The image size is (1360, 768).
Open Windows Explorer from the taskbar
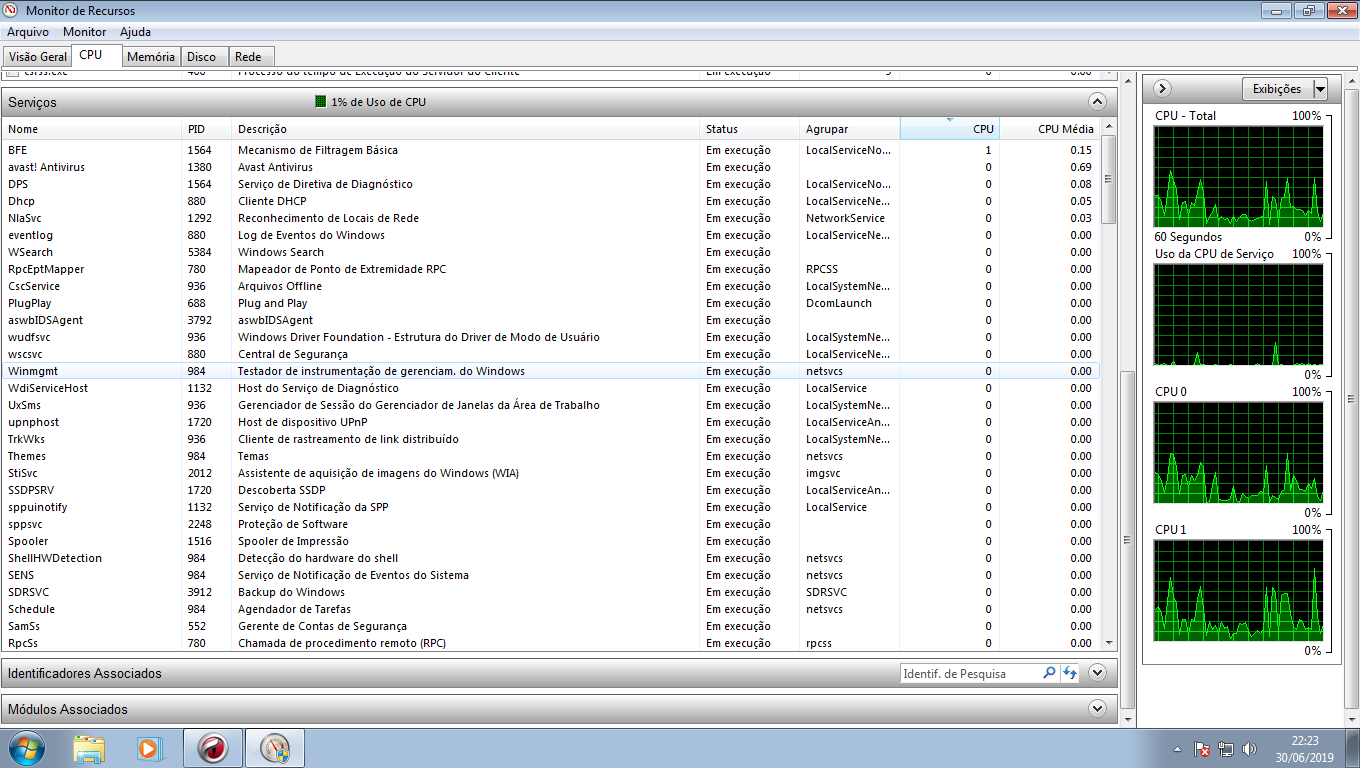(89, 748)
